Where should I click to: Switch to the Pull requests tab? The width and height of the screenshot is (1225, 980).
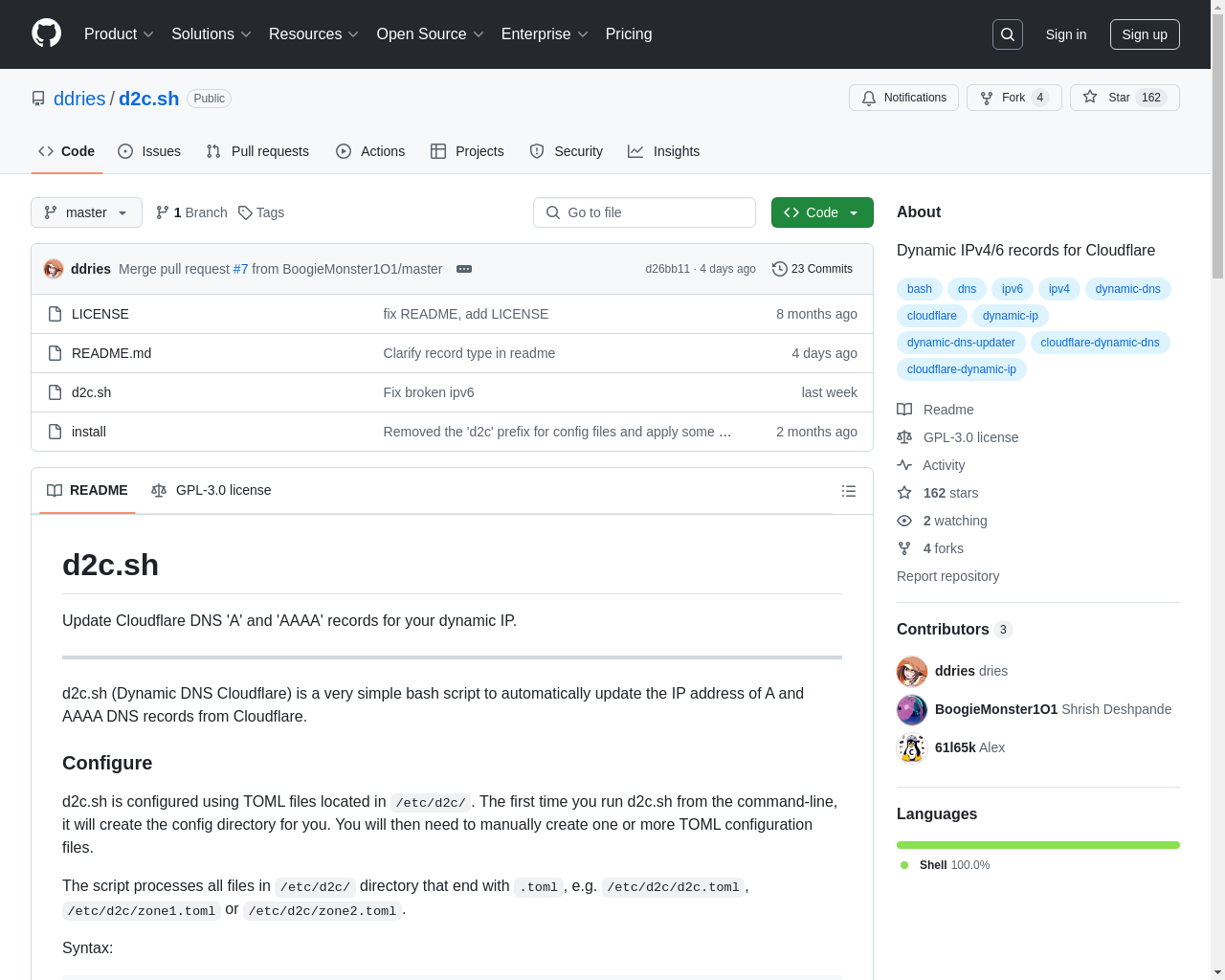[x=257, y=151]
